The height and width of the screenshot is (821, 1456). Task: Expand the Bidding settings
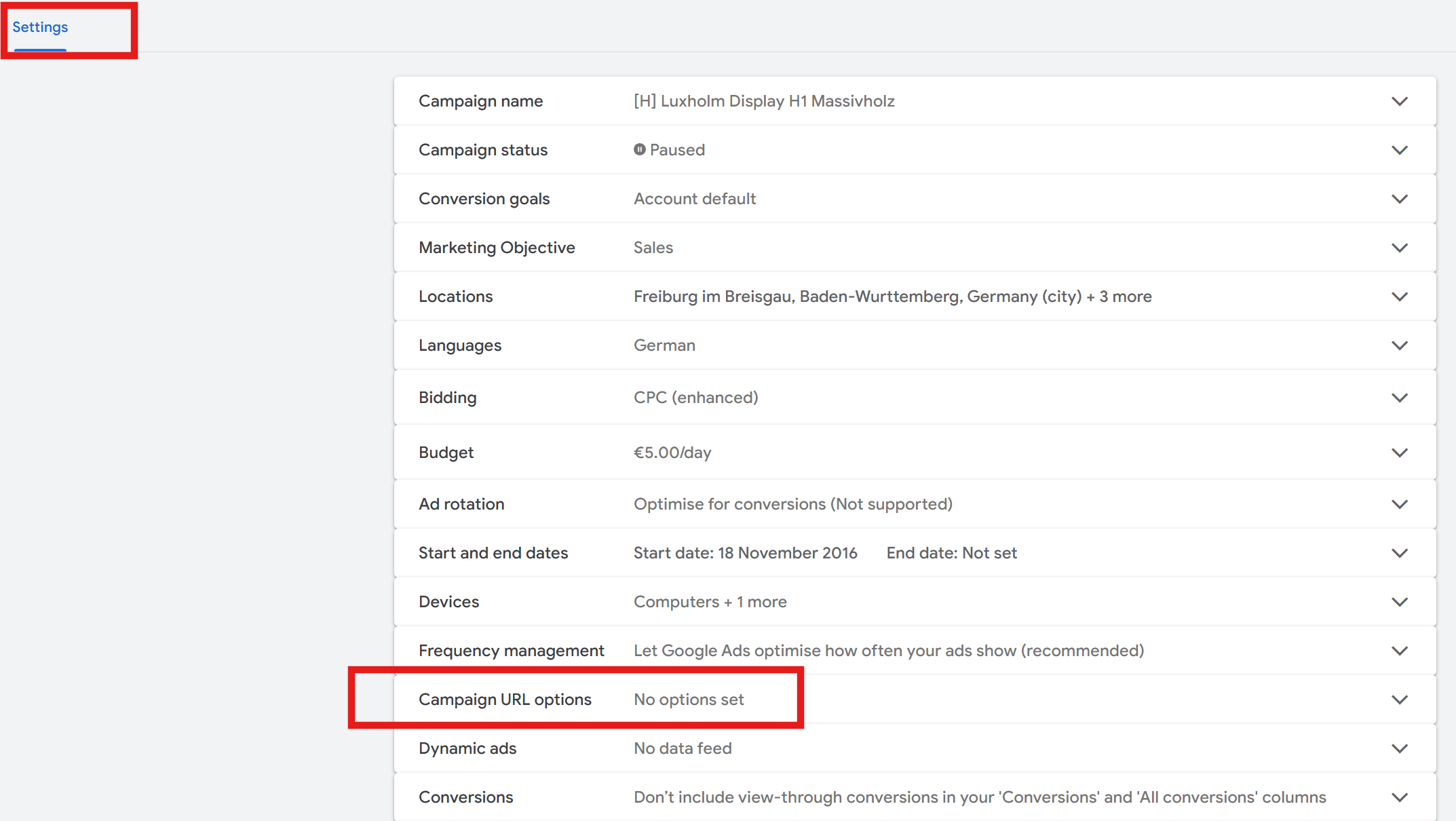click(x=1399, y=397)
